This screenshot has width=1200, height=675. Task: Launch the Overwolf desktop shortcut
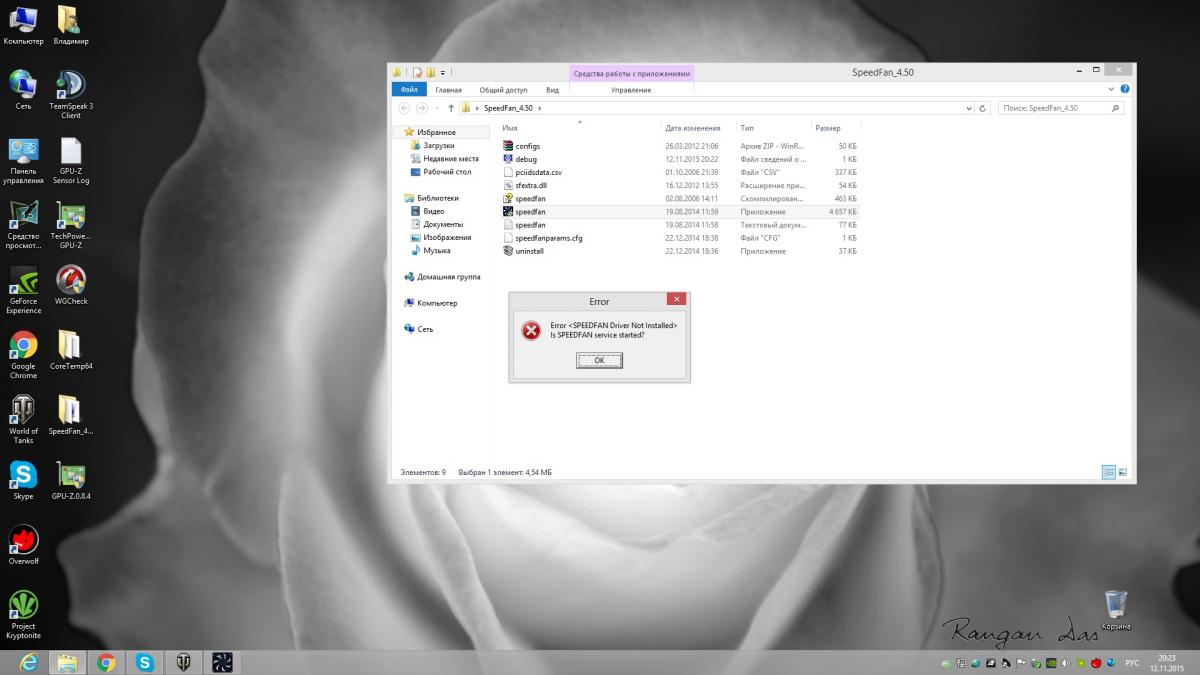[x=23, y=545]
